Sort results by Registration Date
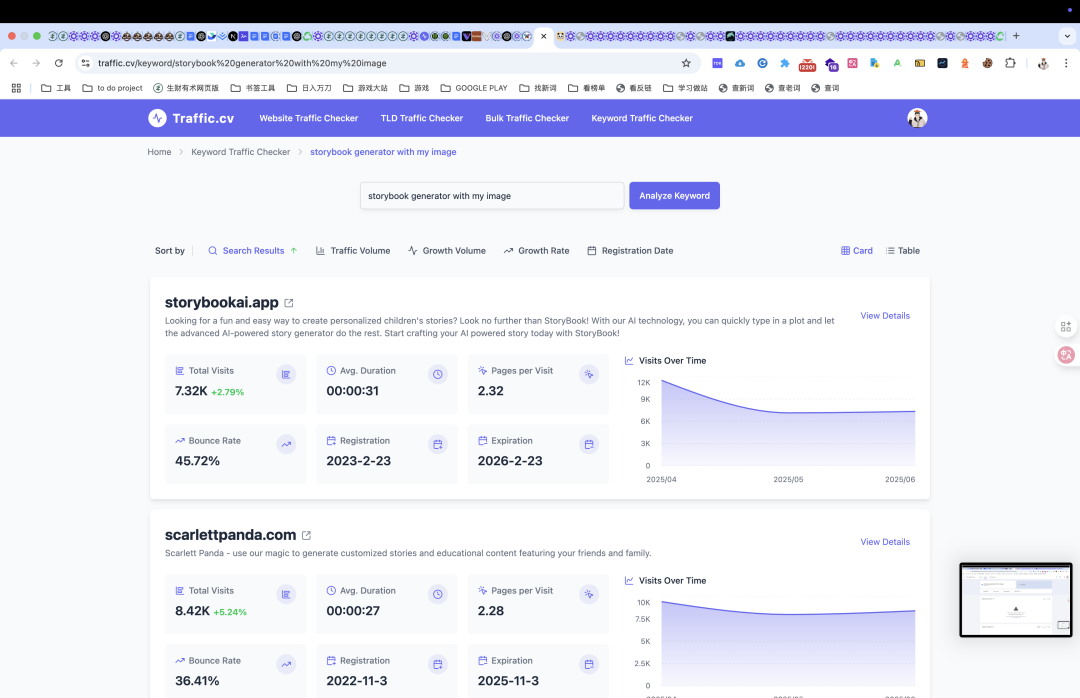1080x698 pixels. [x=630, y=251]
